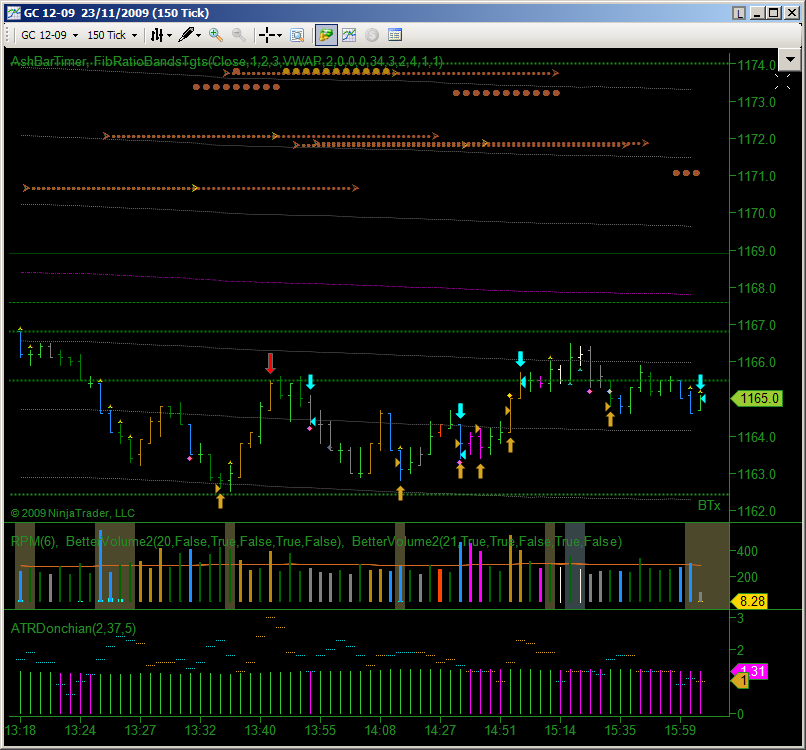Open the Indicators chart icon

click(349, 35)
